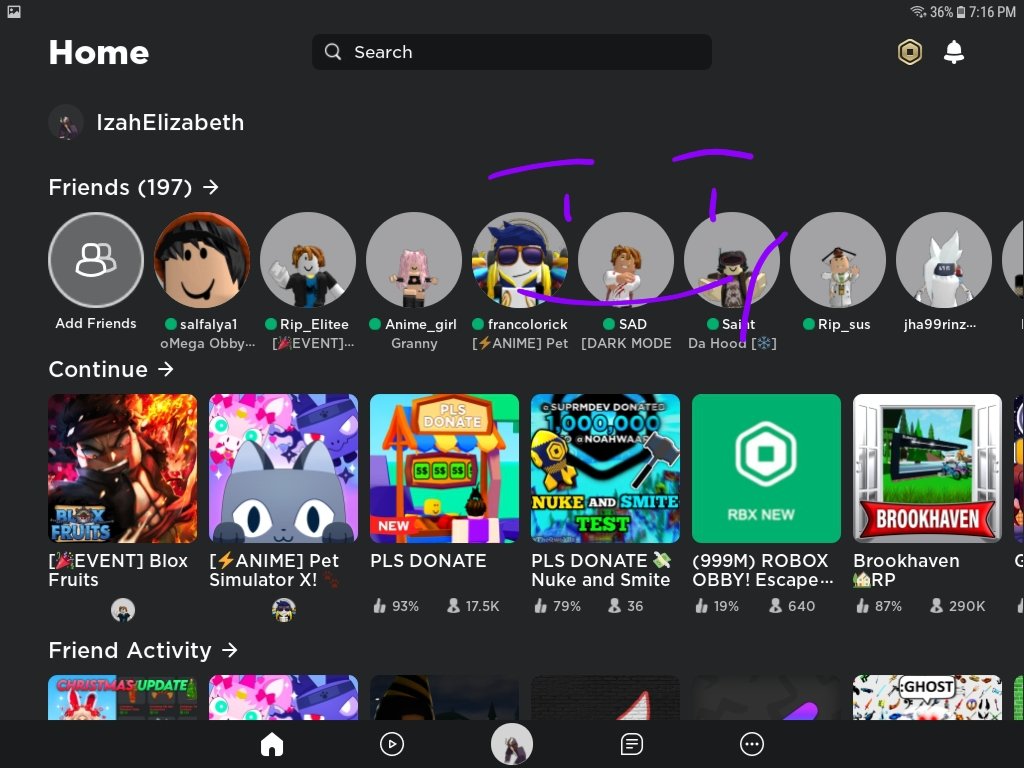
Task: Click friend avatar under Pet Simulator X
Action: (283, 610)
